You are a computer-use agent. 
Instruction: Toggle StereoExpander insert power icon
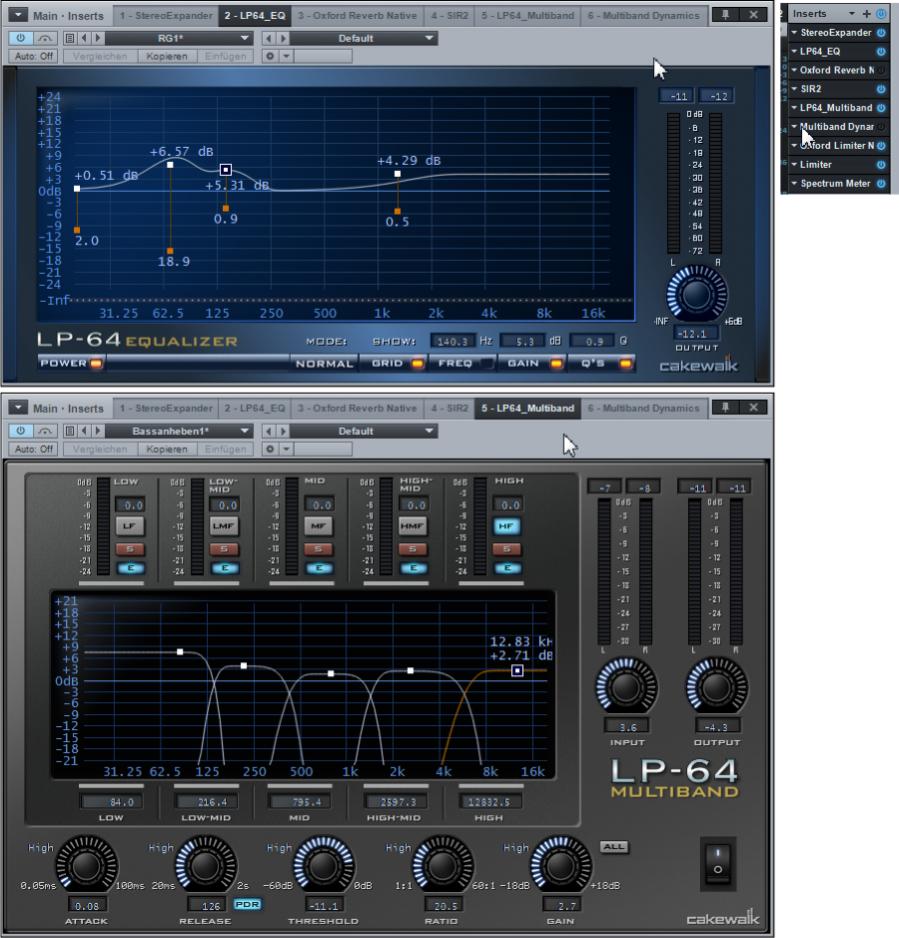point(881,32)
